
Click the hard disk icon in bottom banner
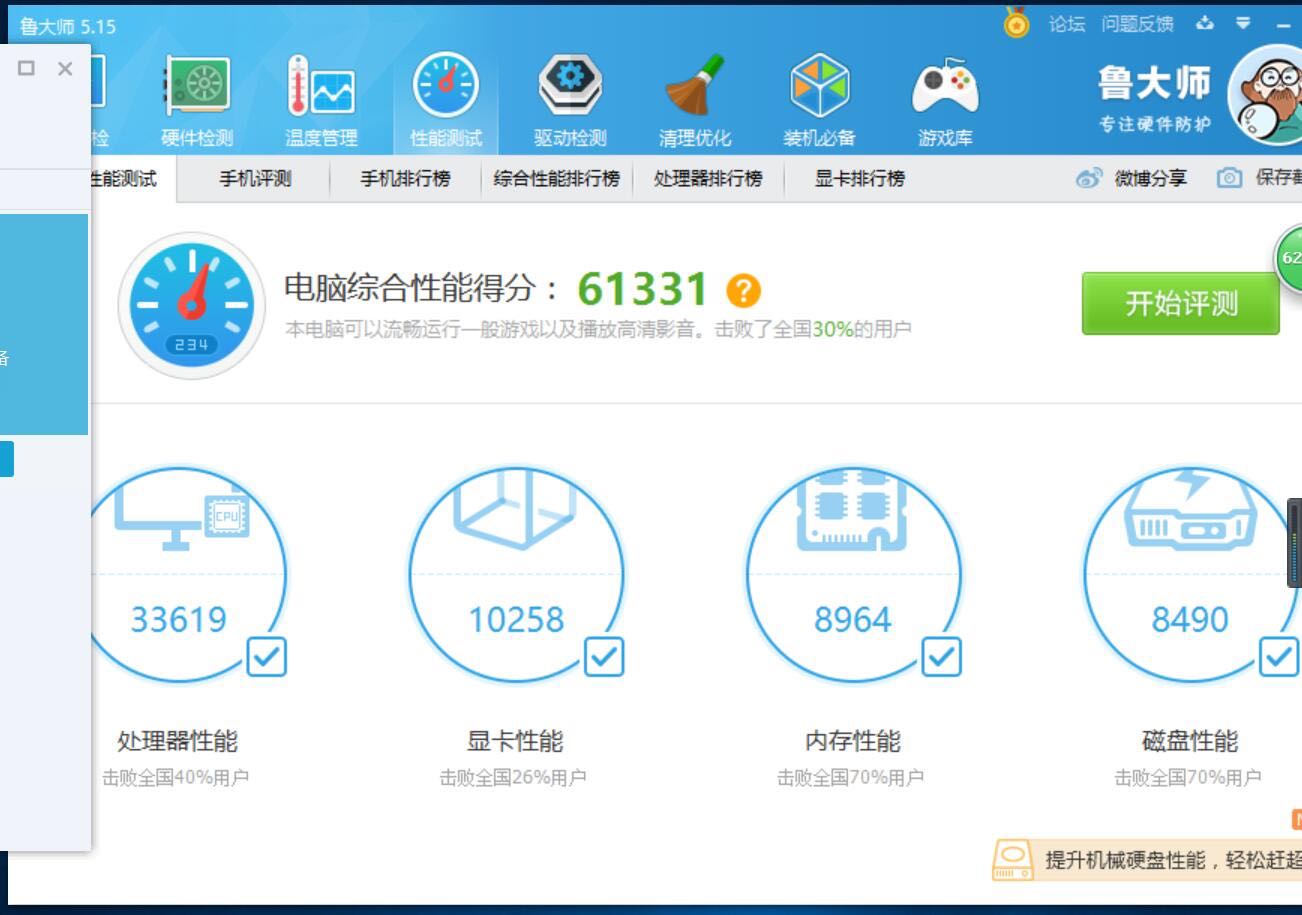tap(1013, 860)
